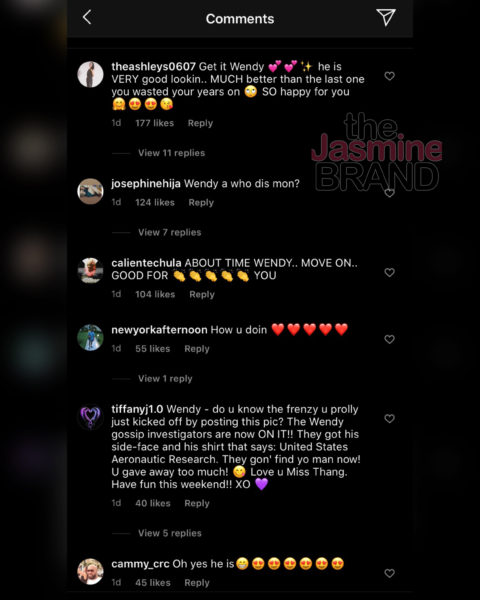The image size is (480, 600).
Task: Show View 1 reply under newyorkafternoon
Action: pyautogui.click(x=165, y=378)
